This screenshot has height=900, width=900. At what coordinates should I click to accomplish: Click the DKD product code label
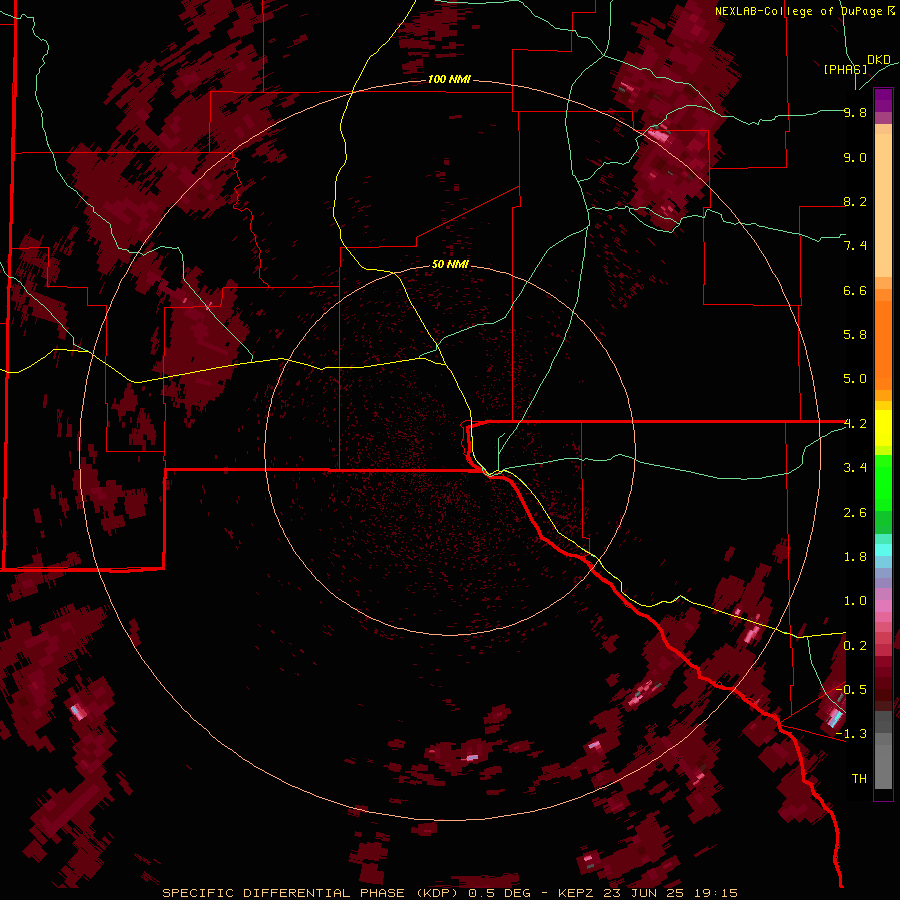coord(879,60)
